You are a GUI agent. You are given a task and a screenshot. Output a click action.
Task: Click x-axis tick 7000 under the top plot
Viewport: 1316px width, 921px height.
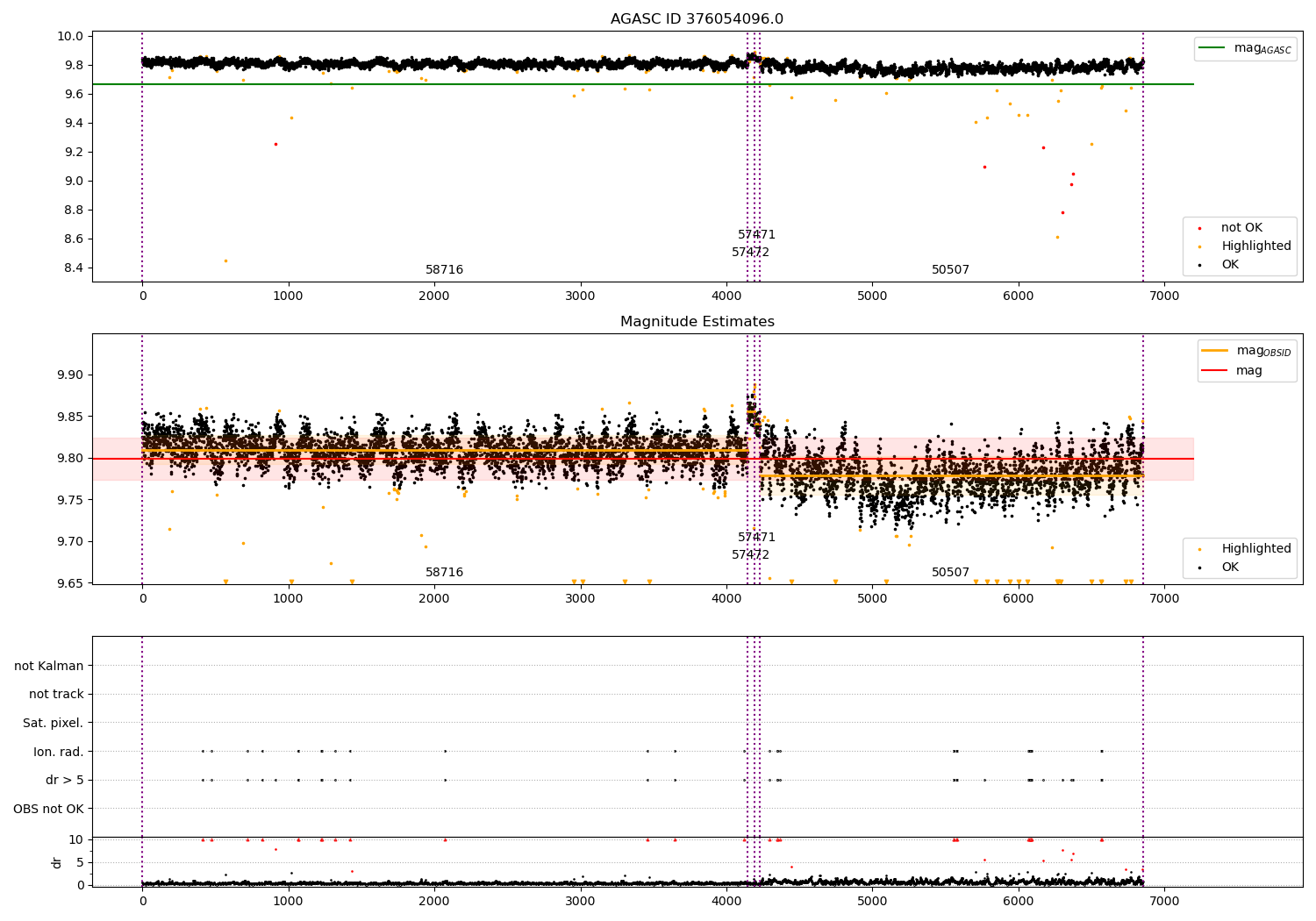coord(1164,296)
